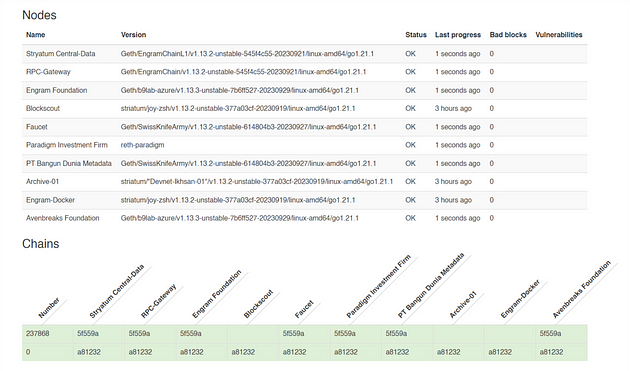Click the Name column header
The height and width of the screenshot is (371, 630).
click(35, 35)
